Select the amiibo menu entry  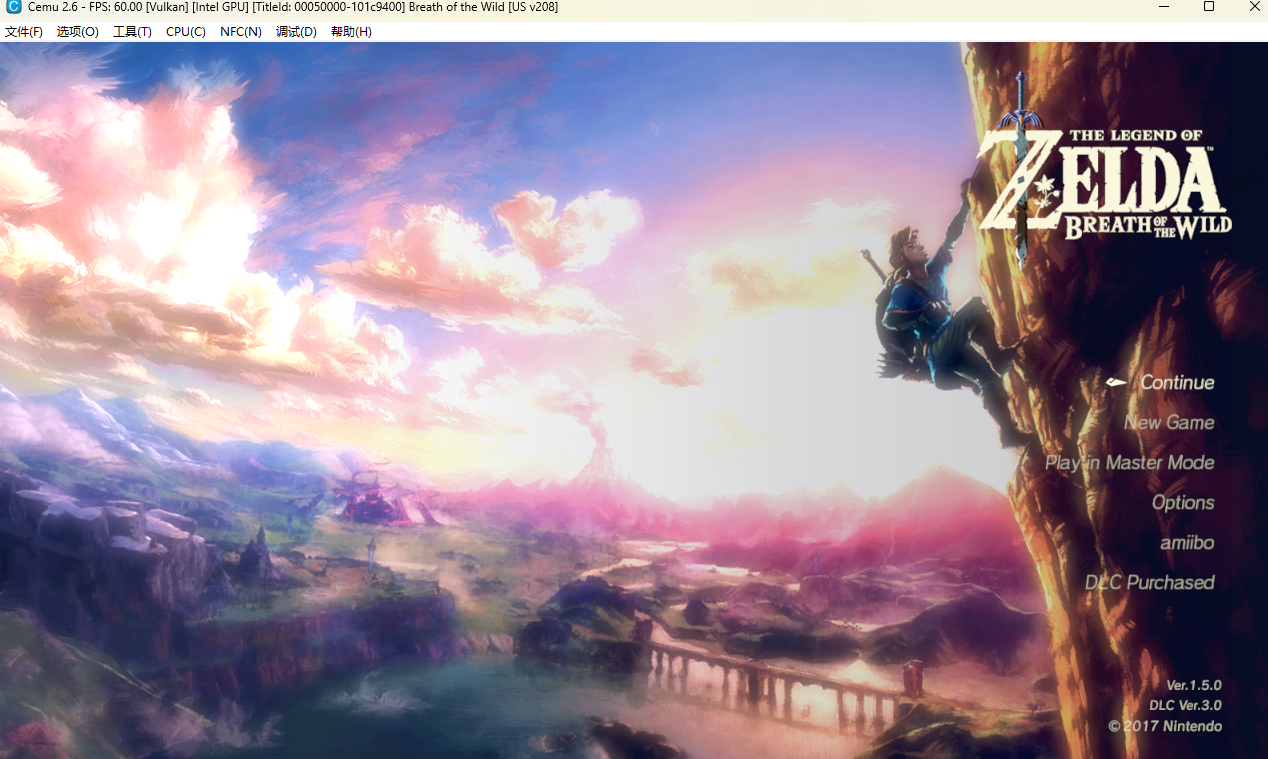[x=1187, y=543]
